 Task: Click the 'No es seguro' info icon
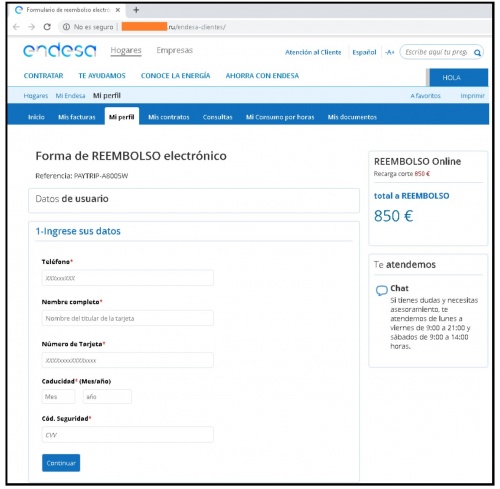pos(66,27)
